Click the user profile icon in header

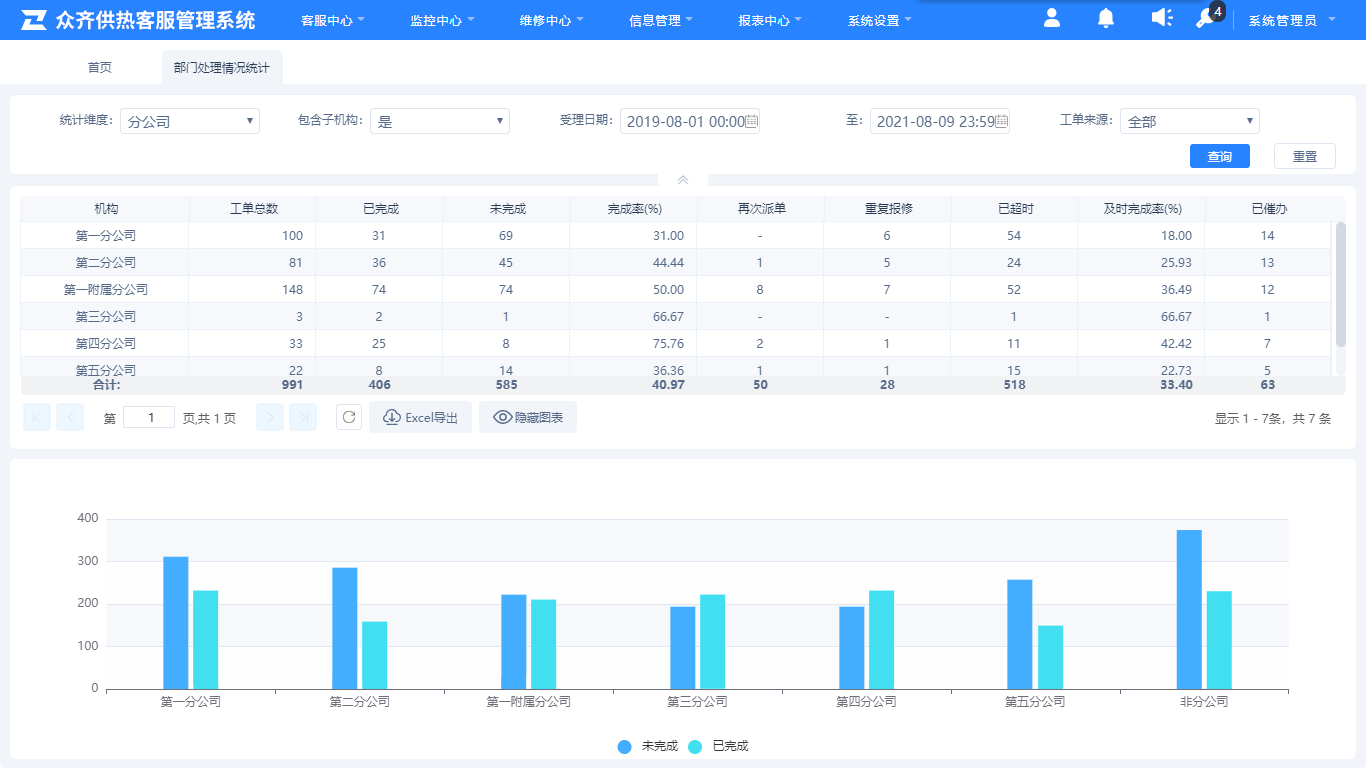click(x=1051, y=18)
